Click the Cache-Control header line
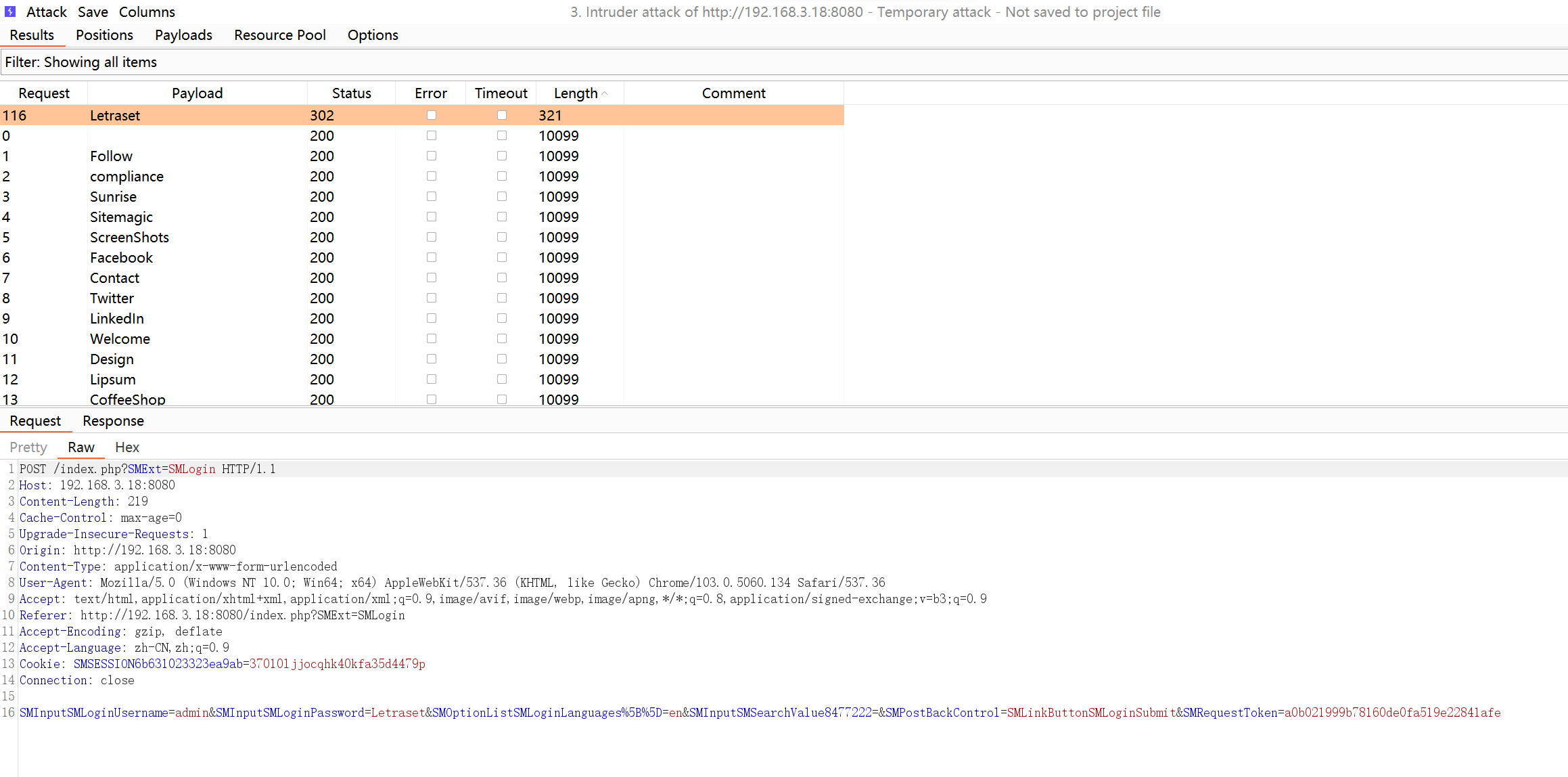The width and height of the screenshot is (1568, 777). click(100, 518)
